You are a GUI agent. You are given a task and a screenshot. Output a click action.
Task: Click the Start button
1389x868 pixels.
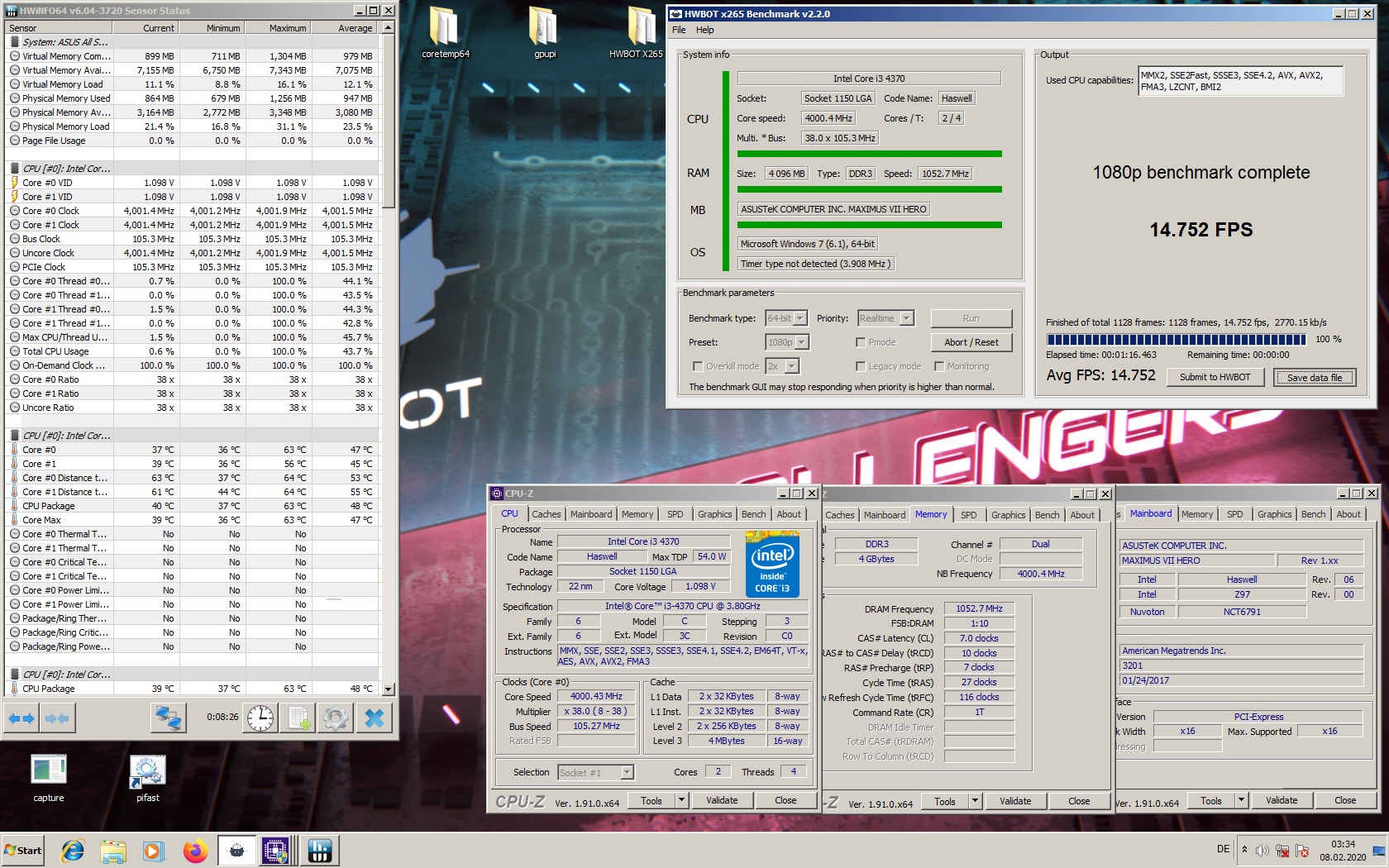click(x=23, y=850)
